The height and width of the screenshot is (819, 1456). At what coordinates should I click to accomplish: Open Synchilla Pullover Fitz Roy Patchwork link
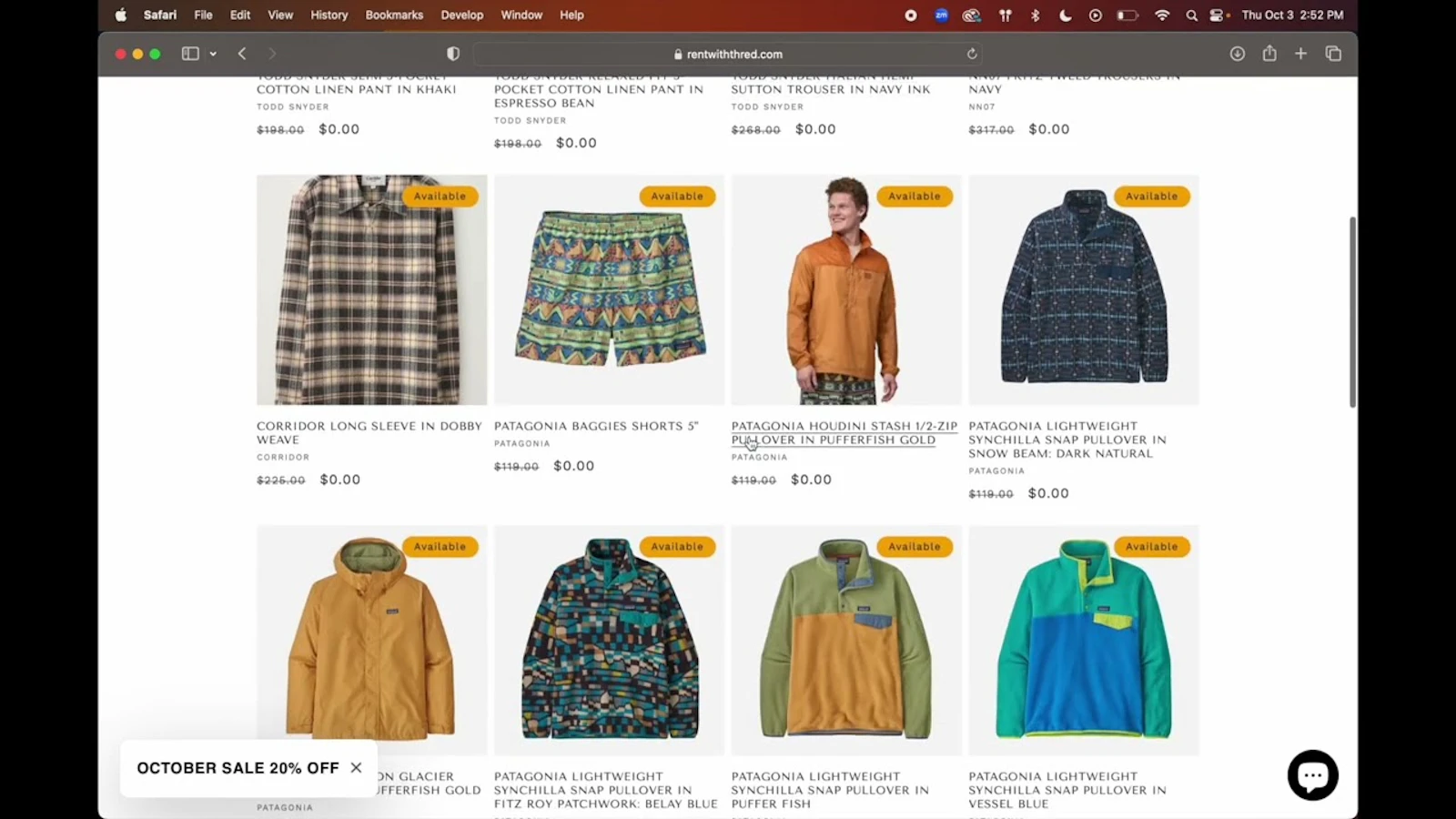click(x=606, y=790)
